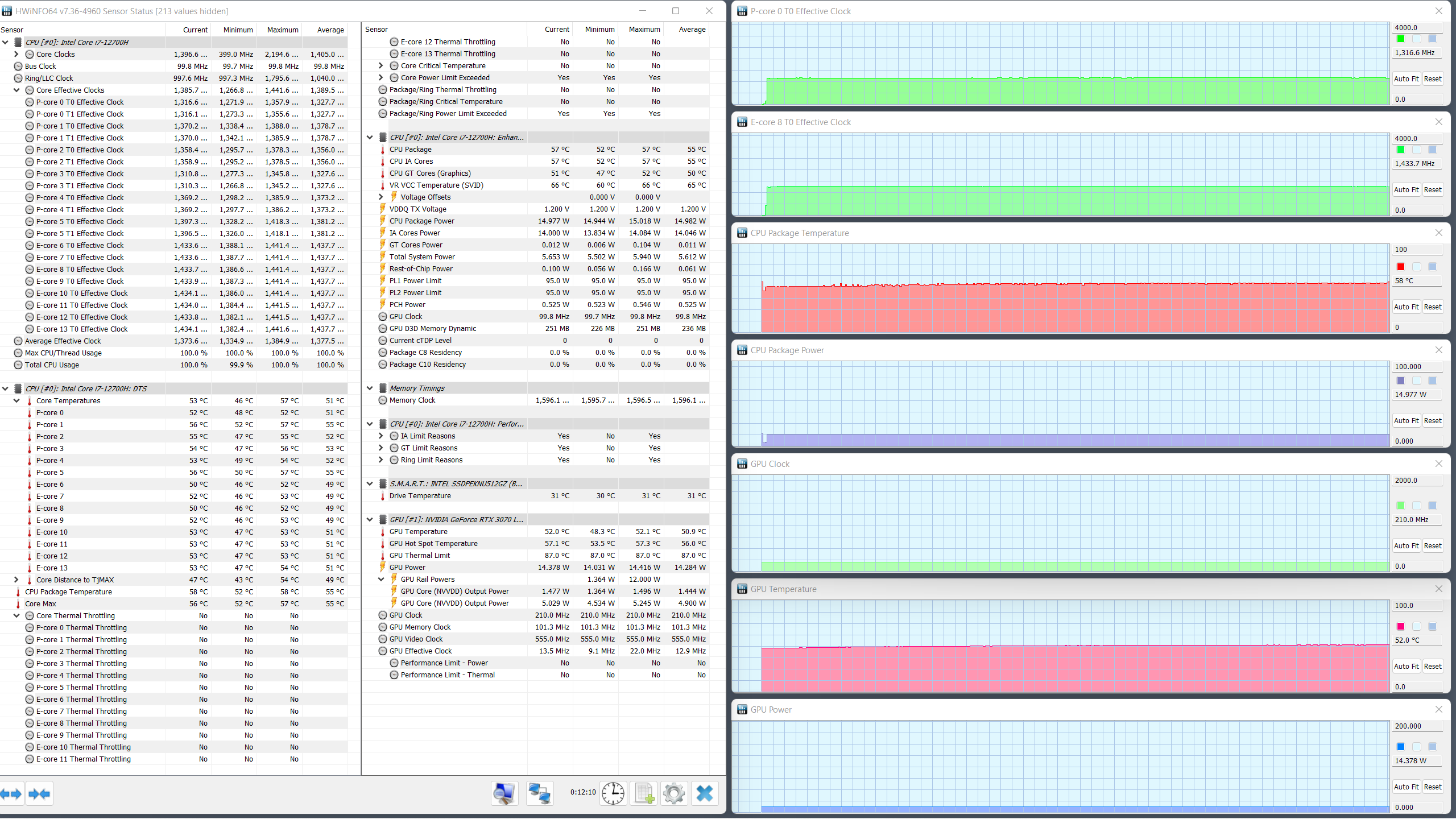Collapse the Core Effective Clocks group
The height and width of the screenshot is (819, 1456).
[16, 90]
